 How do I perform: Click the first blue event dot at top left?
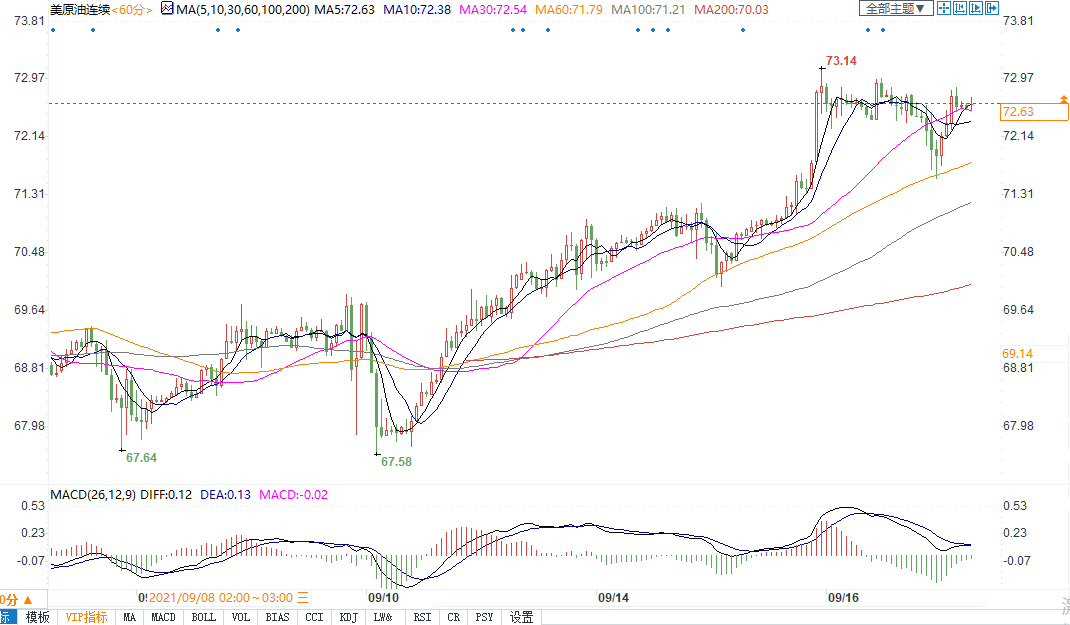(x=53, y=29)
